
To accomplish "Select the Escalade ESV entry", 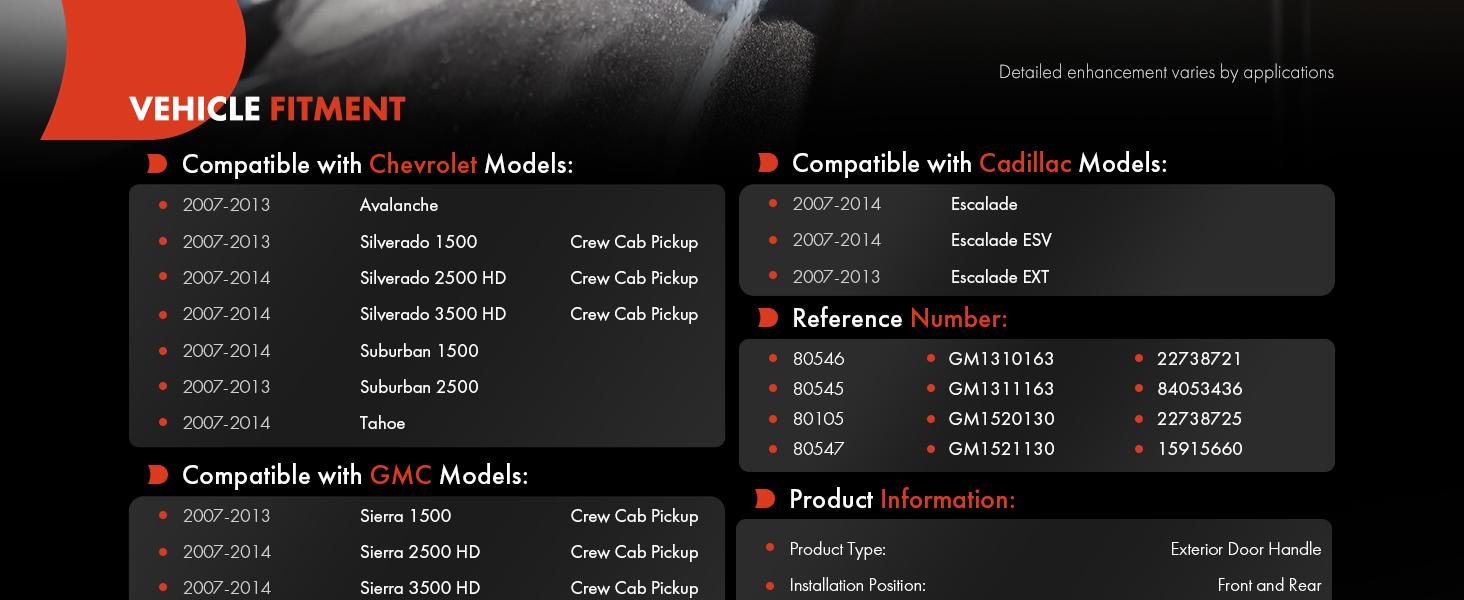I will 1001,240.
